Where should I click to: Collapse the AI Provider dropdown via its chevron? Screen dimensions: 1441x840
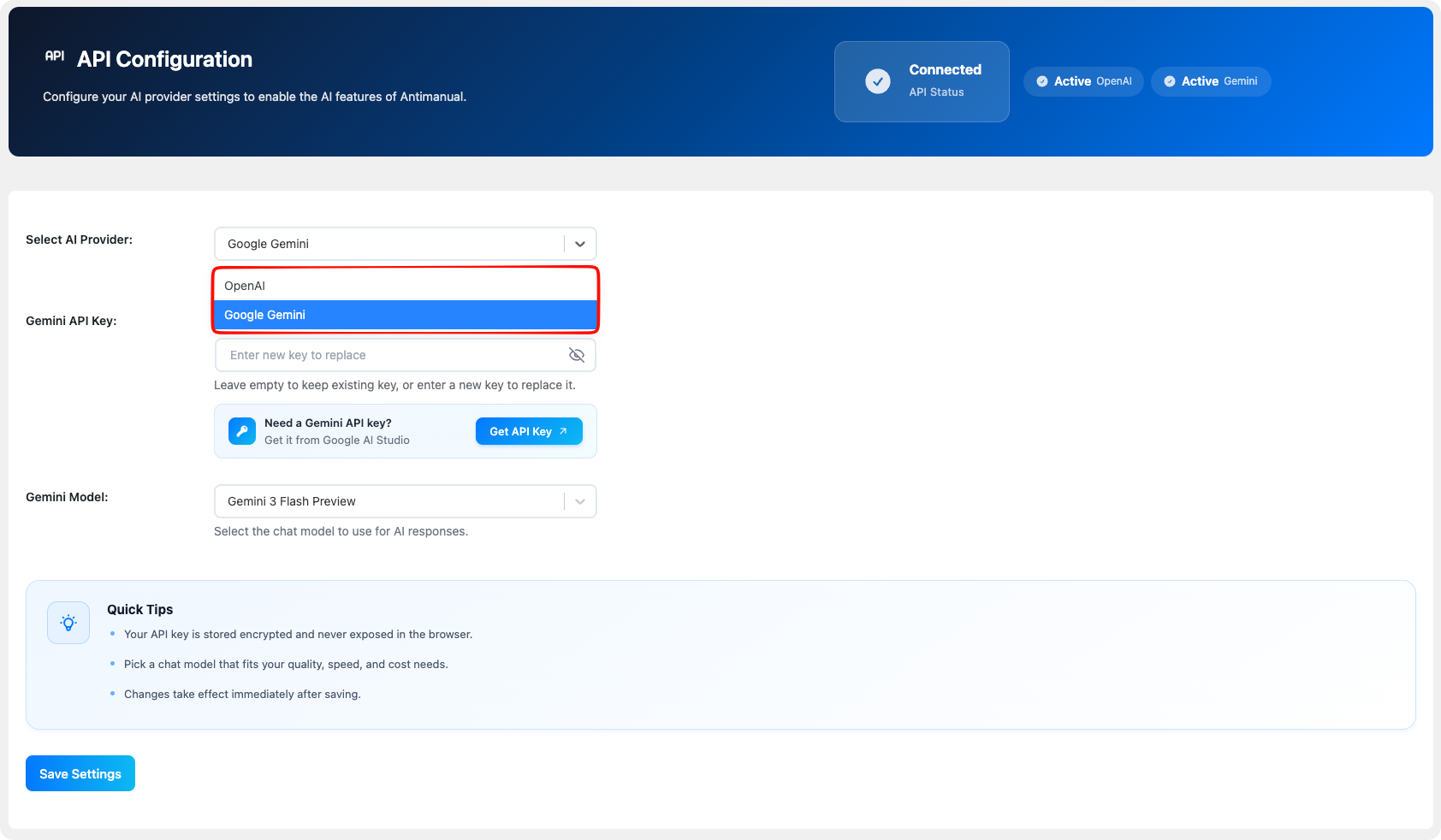[579, 244]
